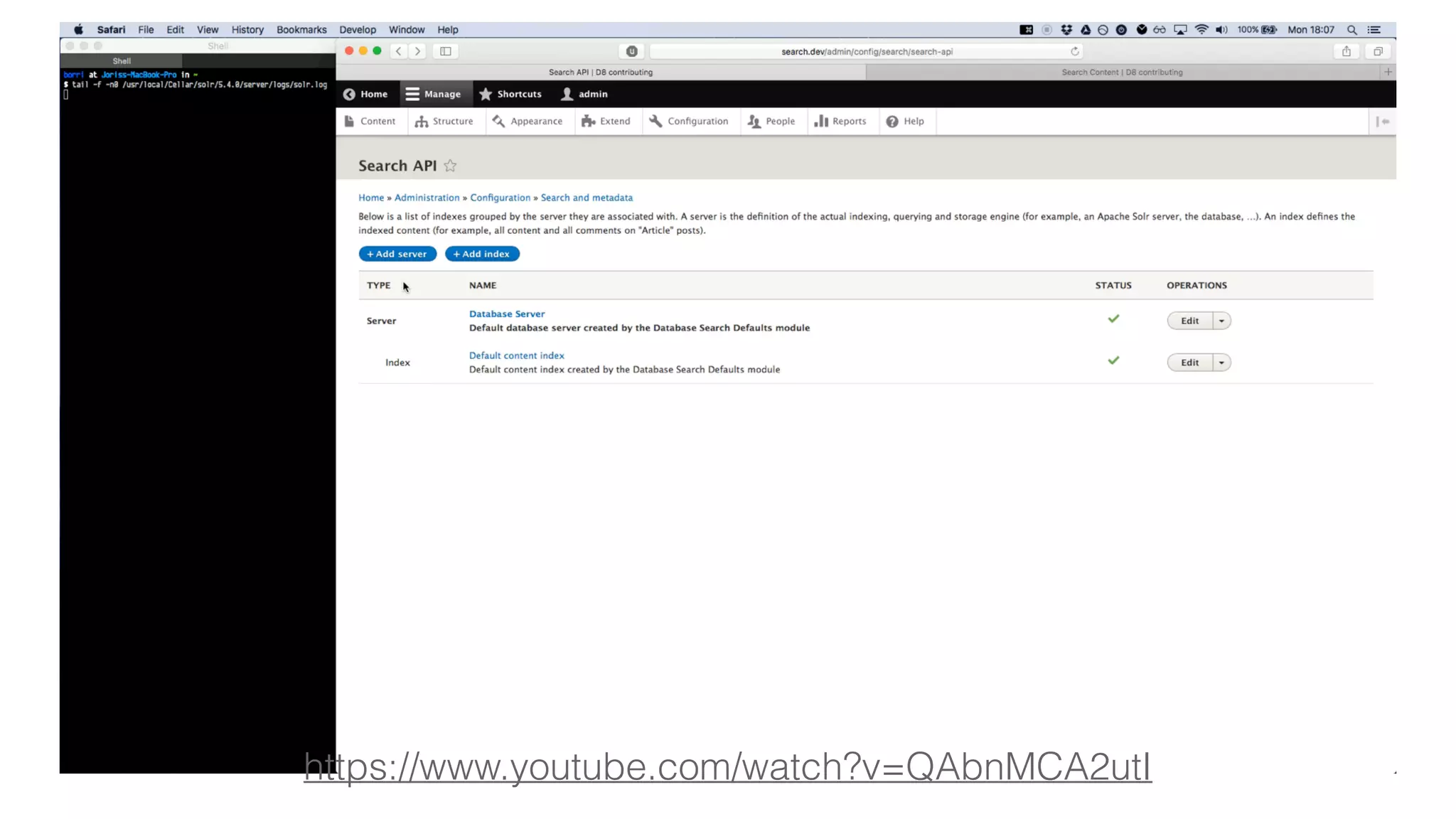Open the Window menu
The width and height of the screenshot is (1456, 819).
[x=407, y=30]
